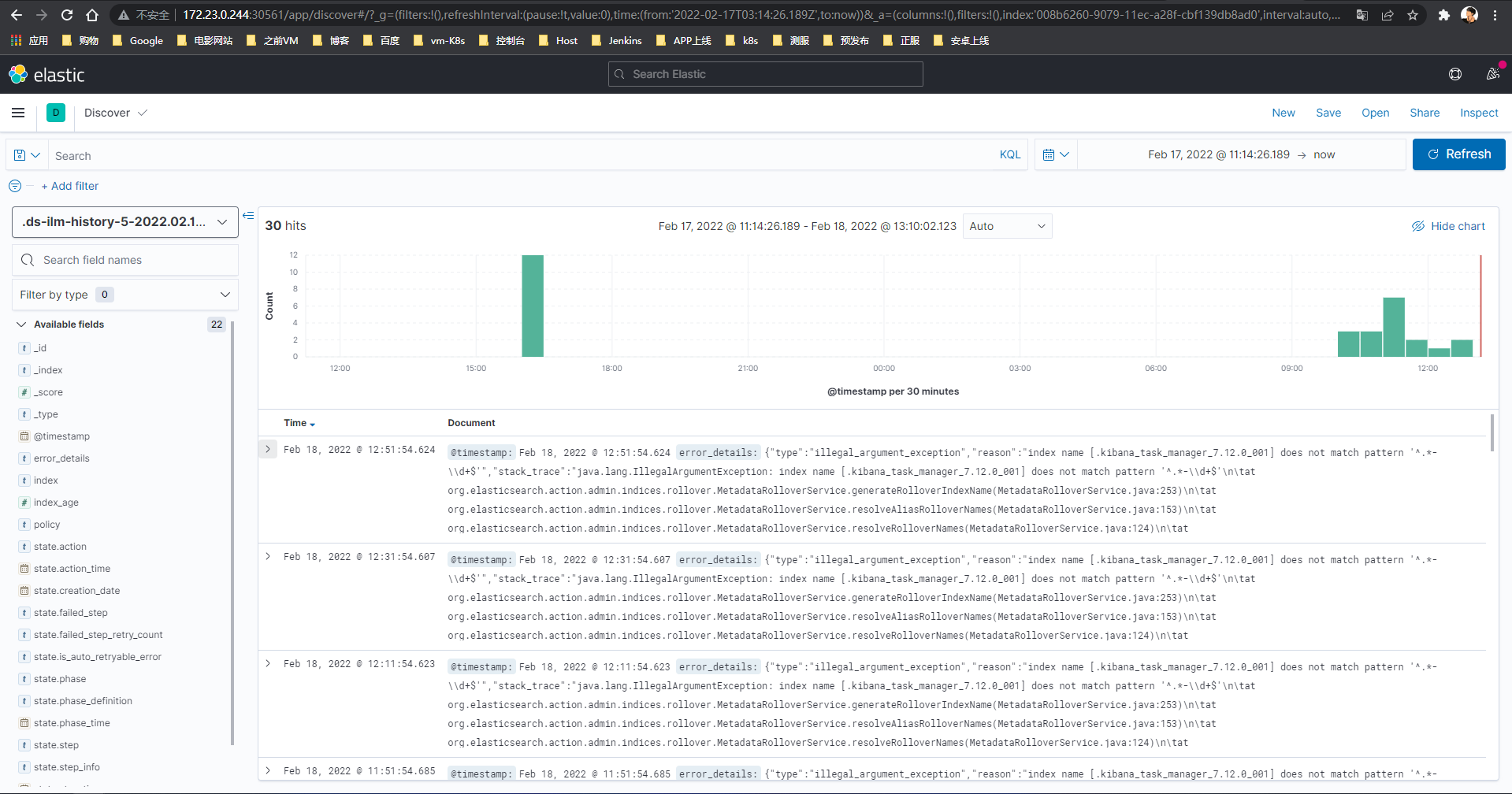Screen dimensions: 1512x794
Task: Click the _id field type icon
Action: pos(24,348)
